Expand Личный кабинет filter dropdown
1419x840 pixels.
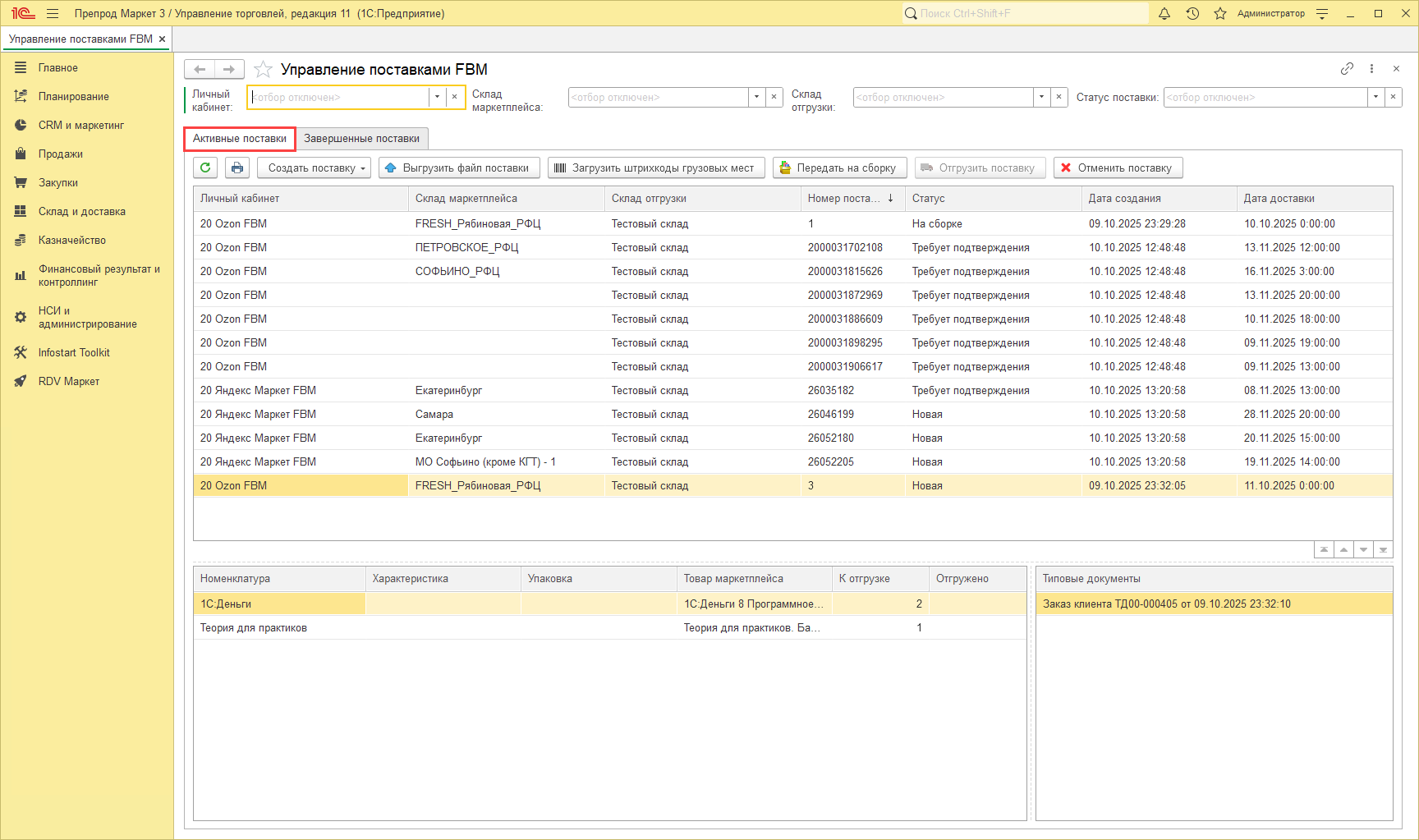(x=437, y=97)
